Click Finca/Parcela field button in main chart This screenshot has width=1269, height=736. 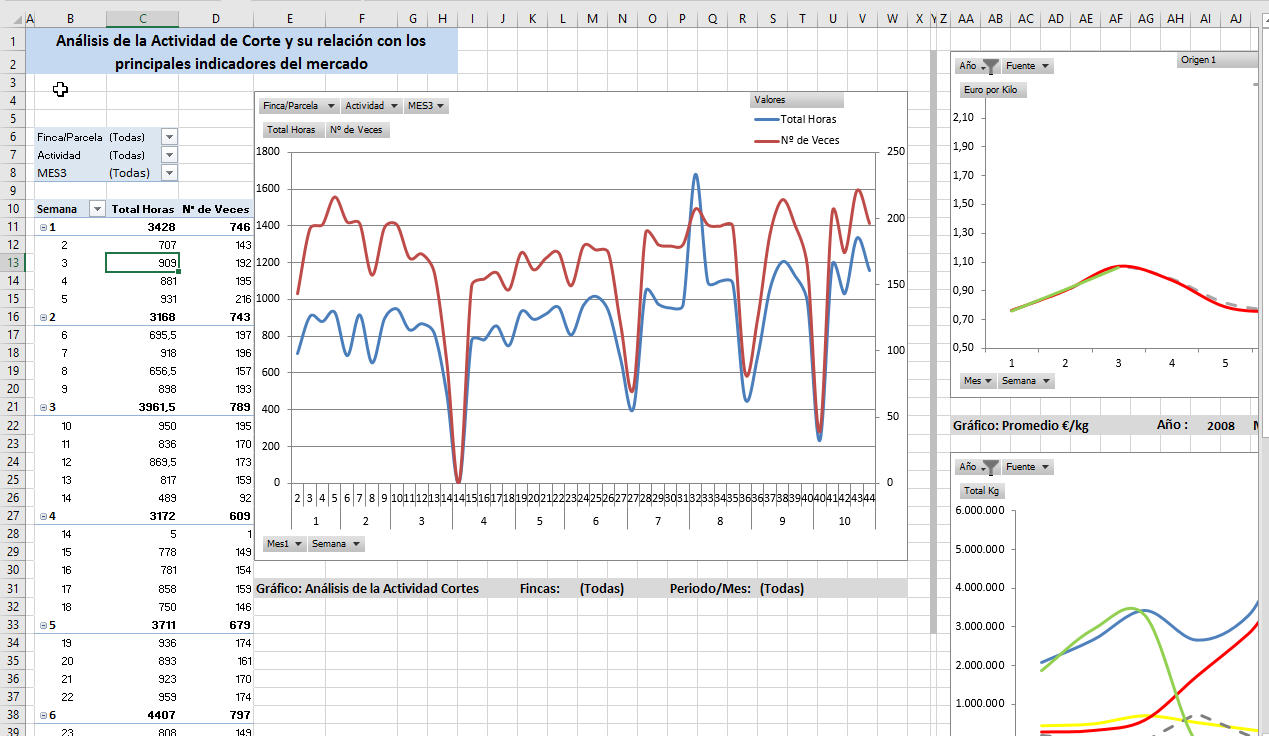(x=298, y=106)
